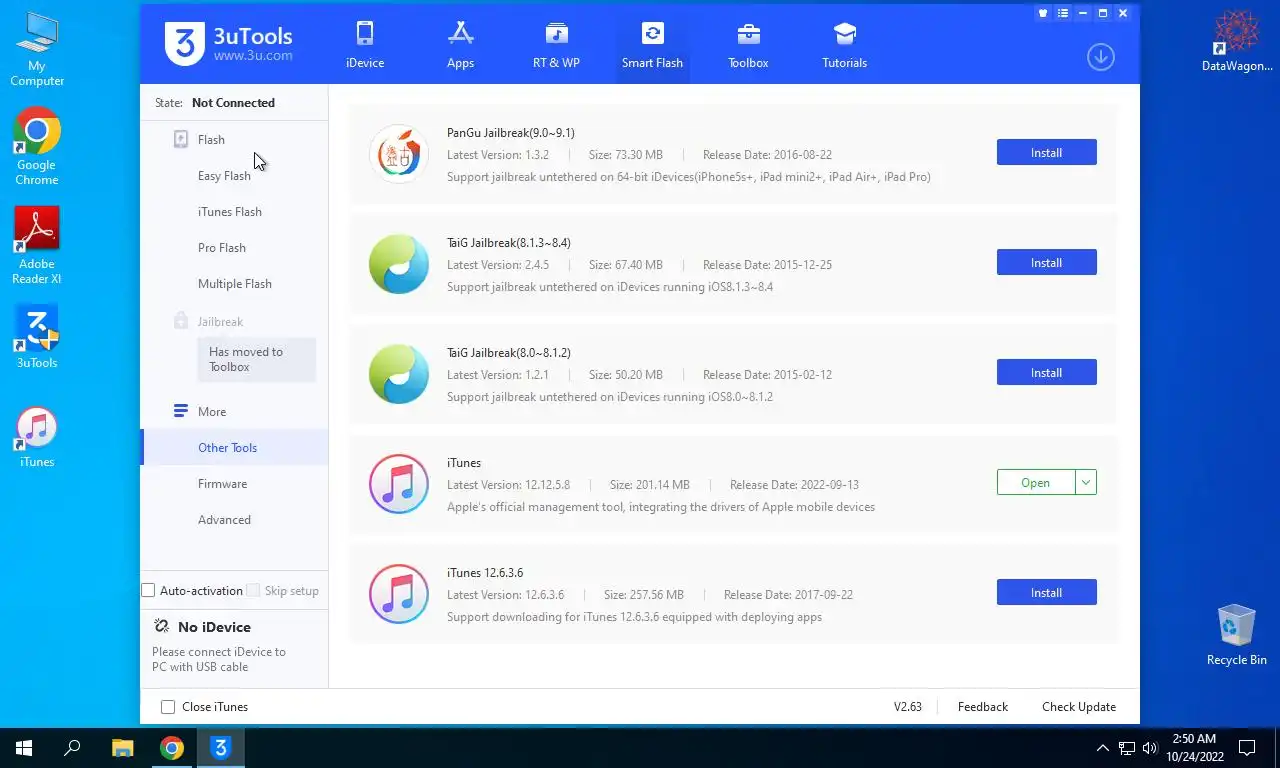Click the TaiG 8.0~8.1.2 icon
This screenshot has width=1280, height=768.
pos(399,374)
